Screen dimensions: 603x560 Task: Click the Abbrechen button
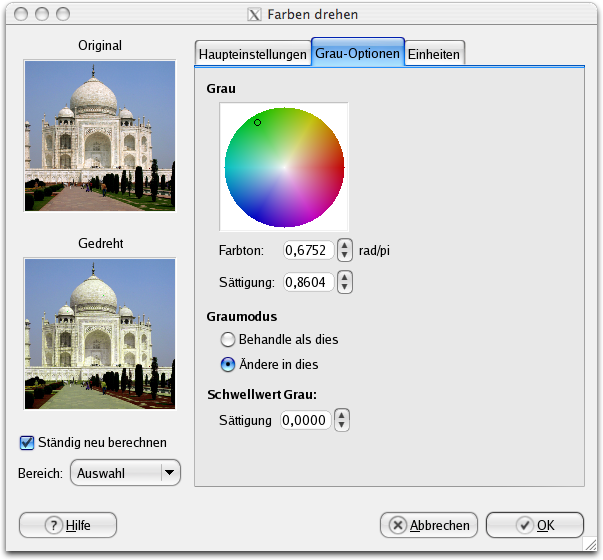pyautogui.click(x=429, y=525)
